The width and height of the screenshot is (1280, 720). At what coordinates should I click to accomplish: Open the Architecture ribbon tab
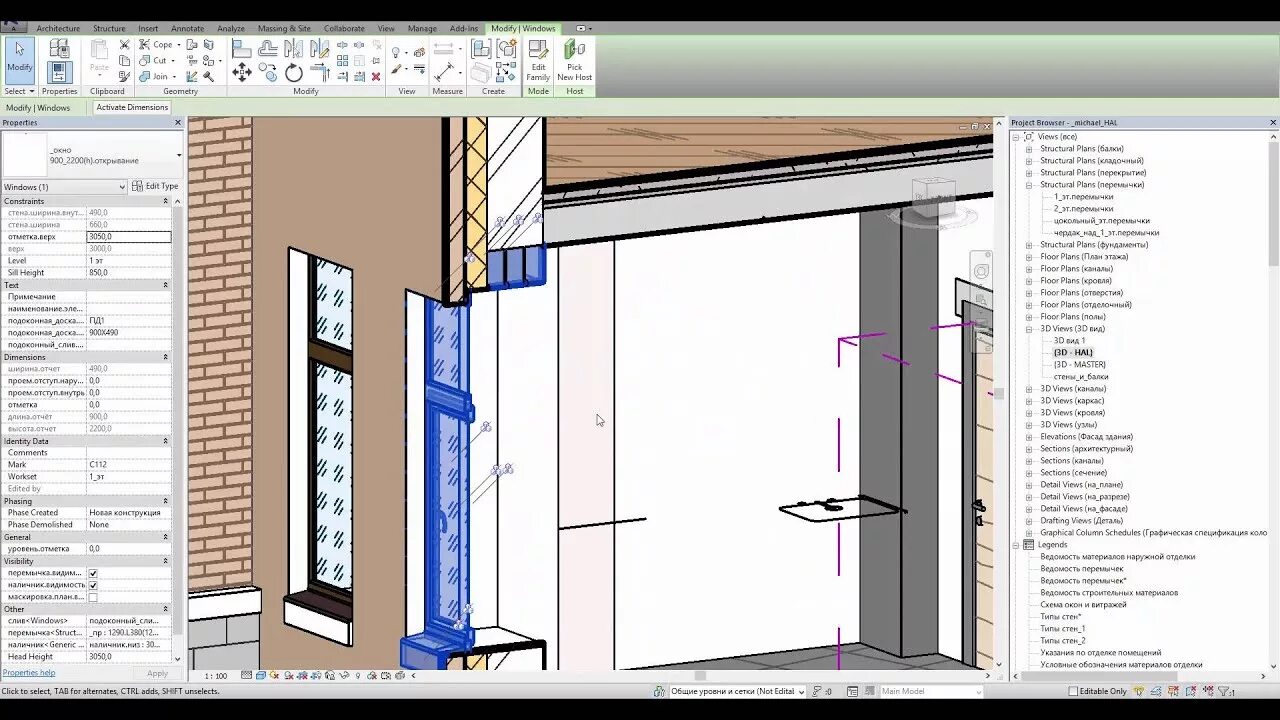(x=58, y=28)
